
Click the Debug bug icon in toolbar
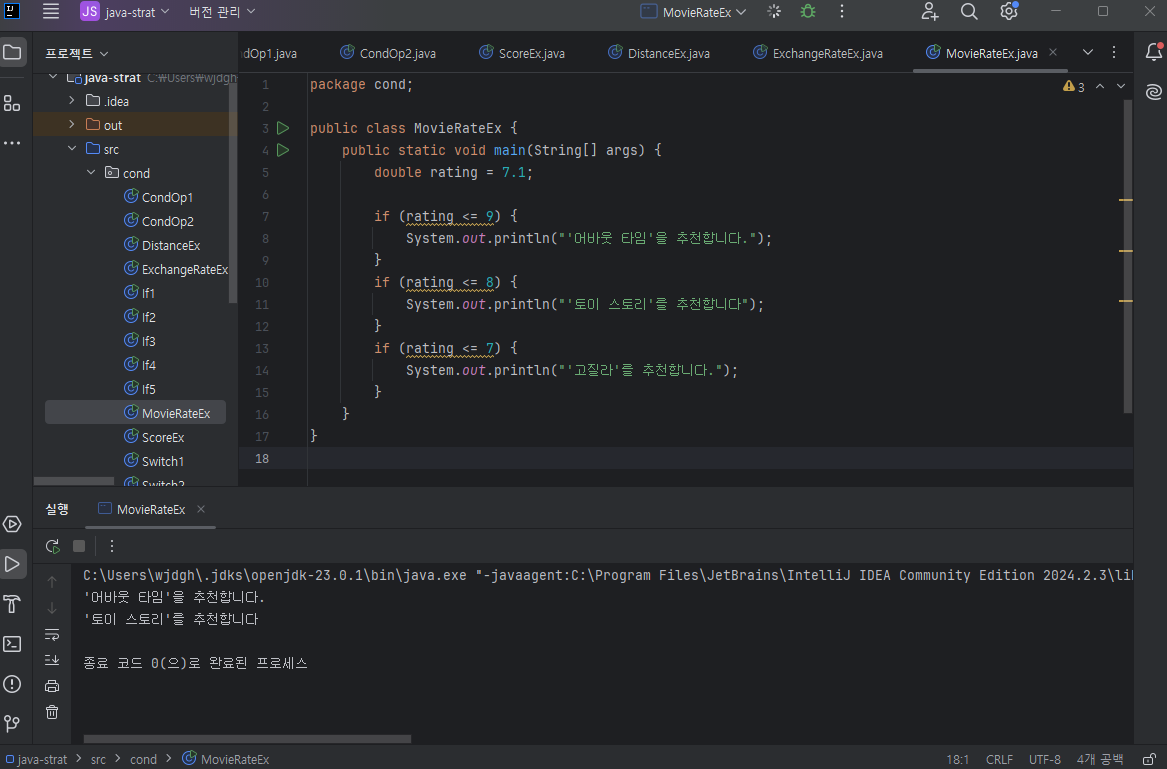click(x=808, y=12)
